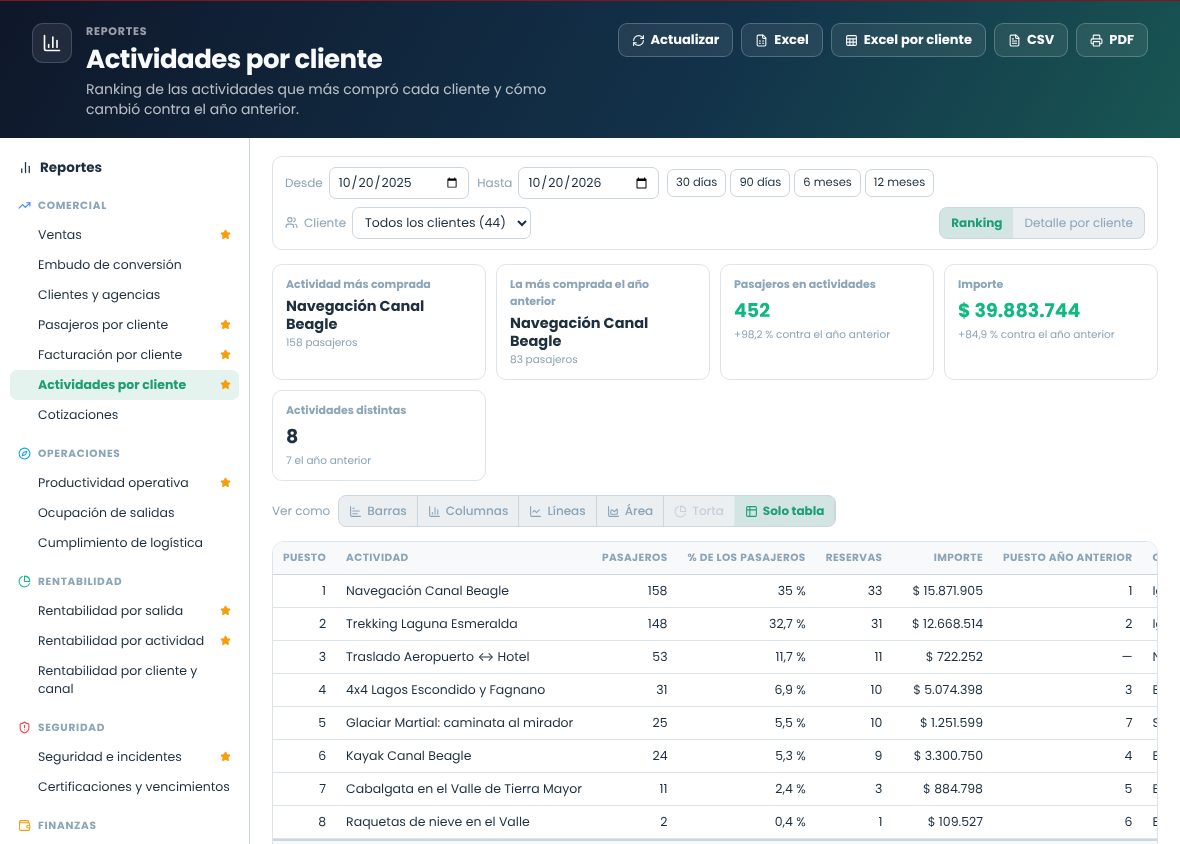1180x844 pixels.
Task: Open the Todos los clientes dropdown
Action: coord(442,223)
